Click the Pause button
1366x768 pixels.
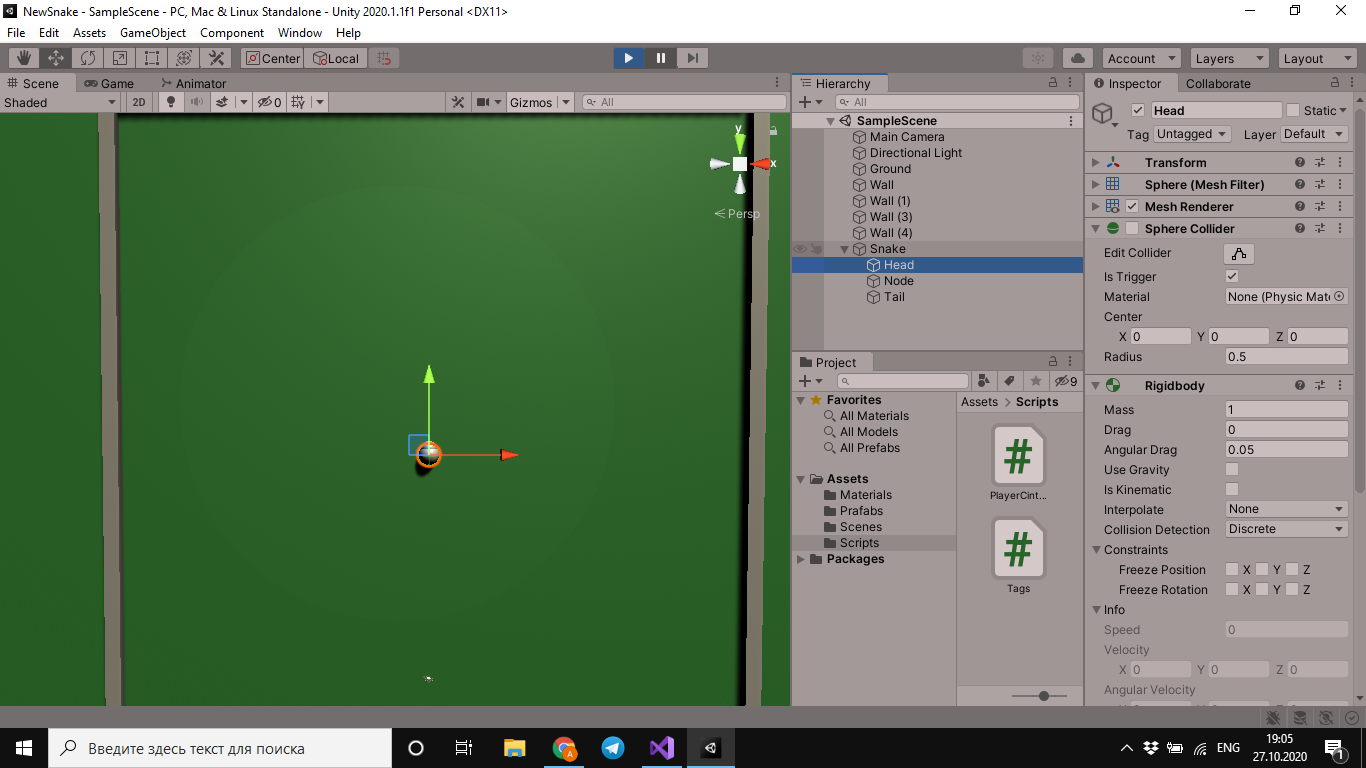pos(660,58)
